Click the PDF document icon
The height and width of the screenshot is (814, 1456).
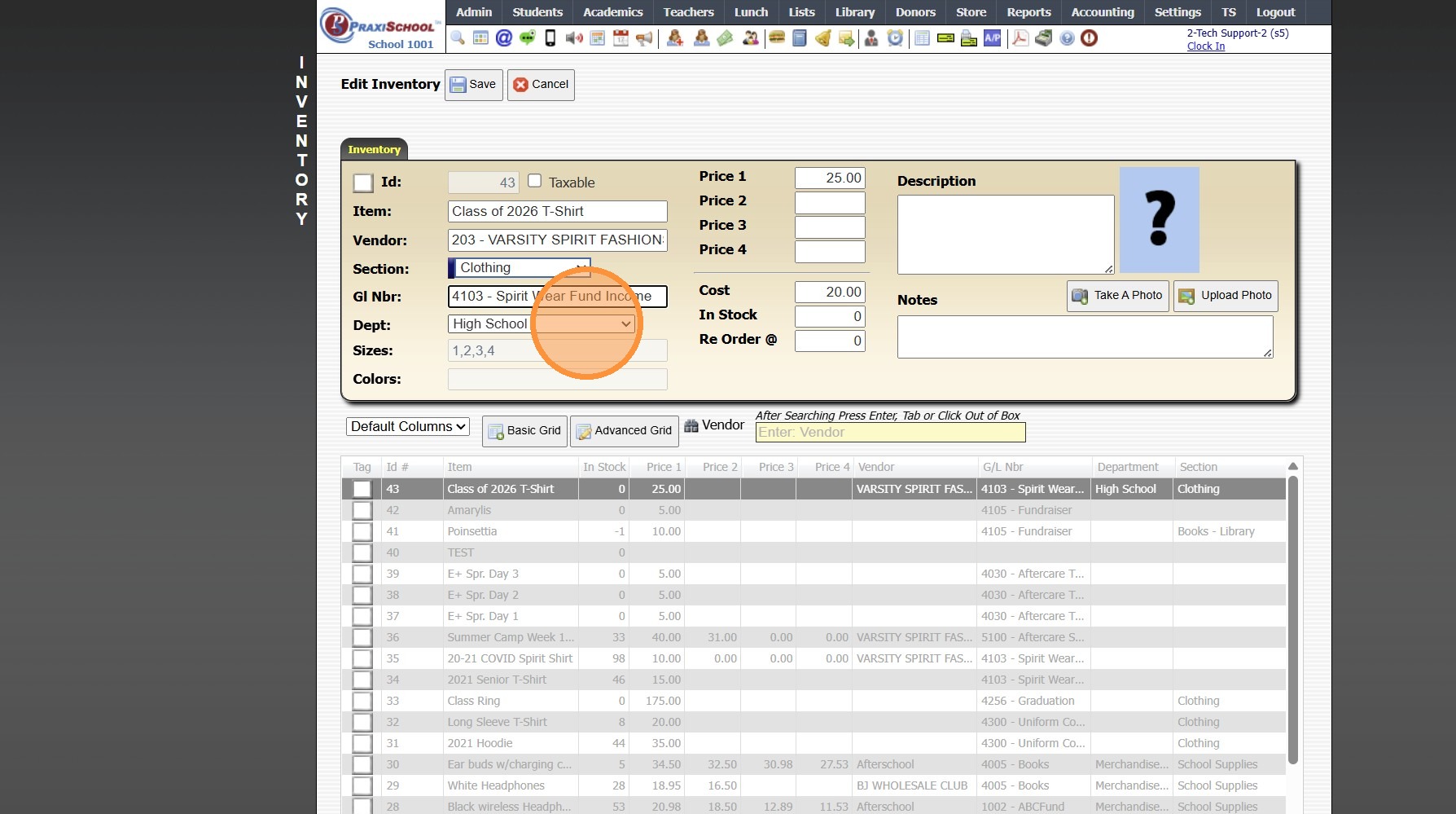(x=1020, y=38)
